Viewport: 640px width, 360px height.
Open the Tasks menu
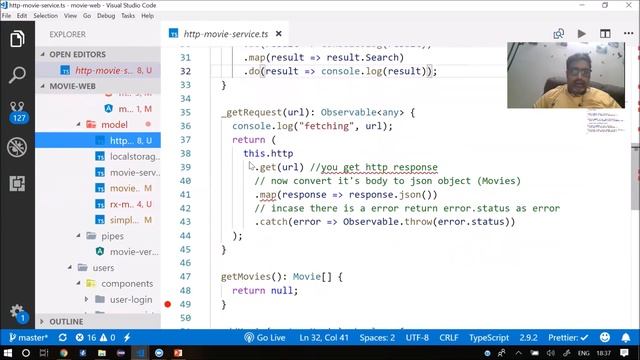click(x=128, y=16)
